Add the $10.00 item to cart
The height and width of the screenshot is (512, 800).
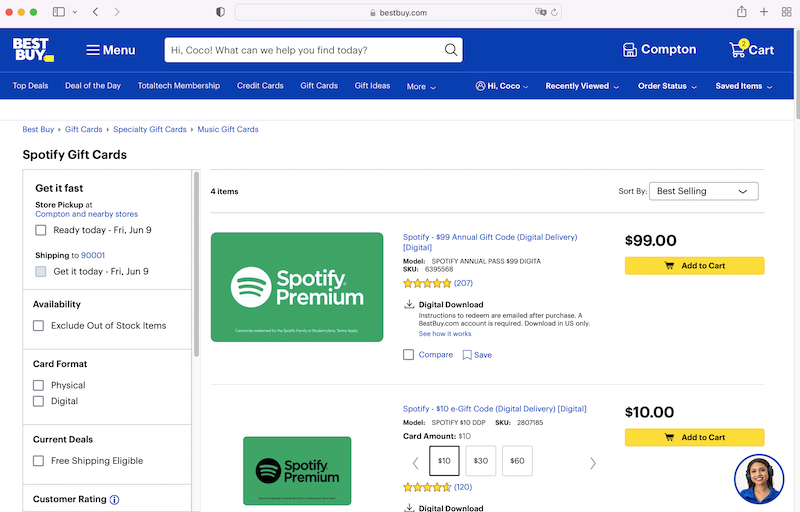pos(694,438)
